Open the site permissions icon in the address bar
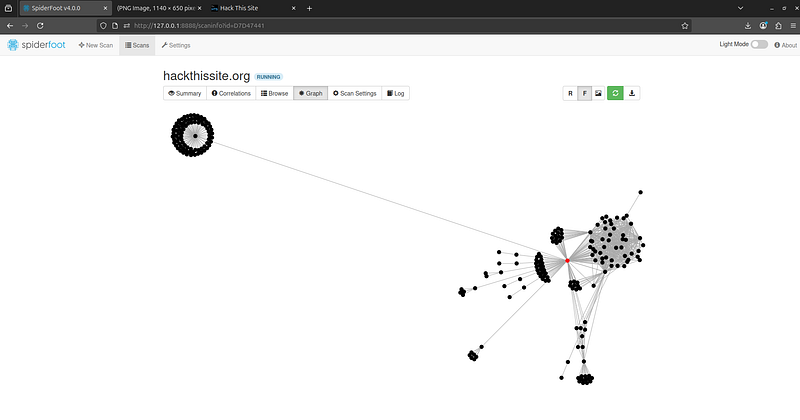Image resolution: width=800 pixels, height=420 pixels. (127, 26)
